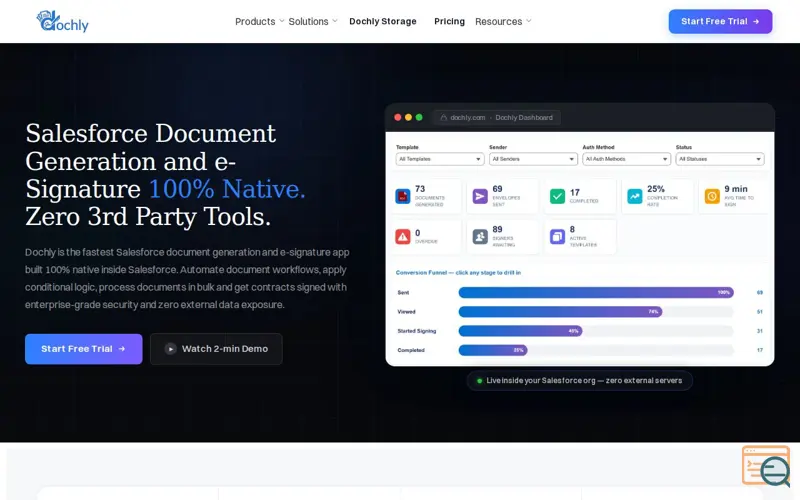800x500 pixels.
Task: Click the Dochly logo
Action: tap(62, 21)
